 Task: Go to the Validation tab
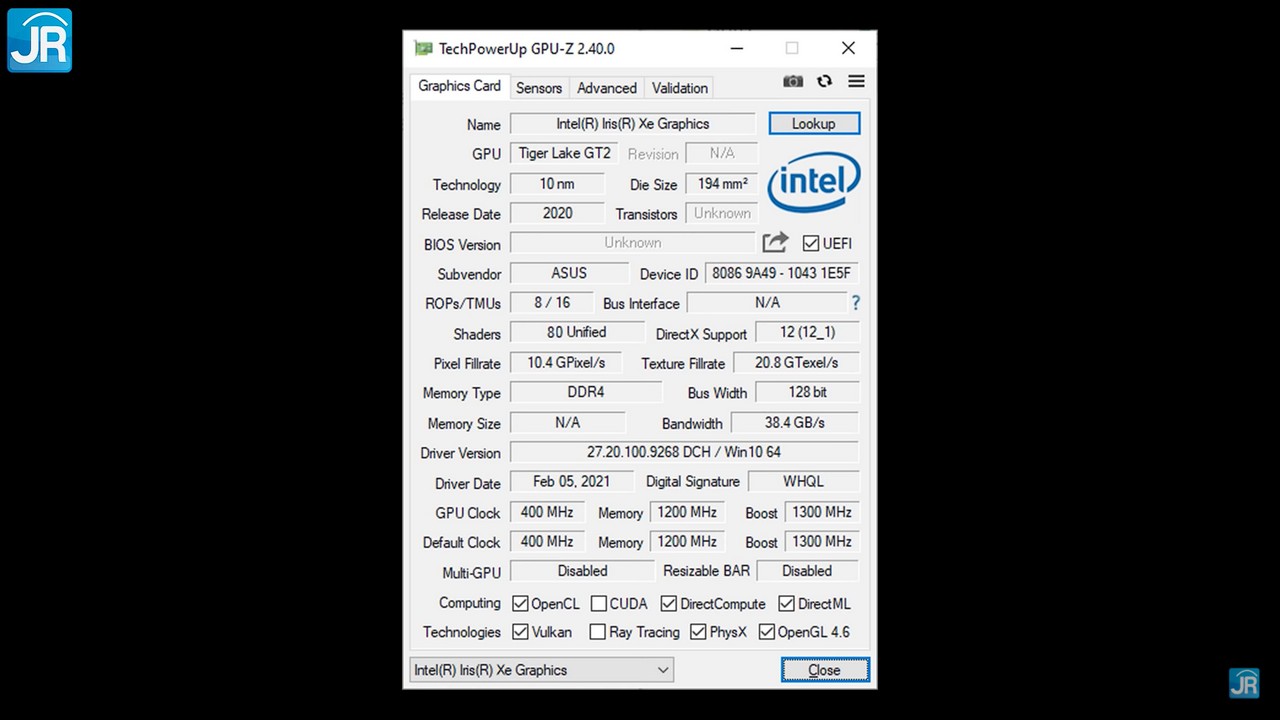(679, 88)
